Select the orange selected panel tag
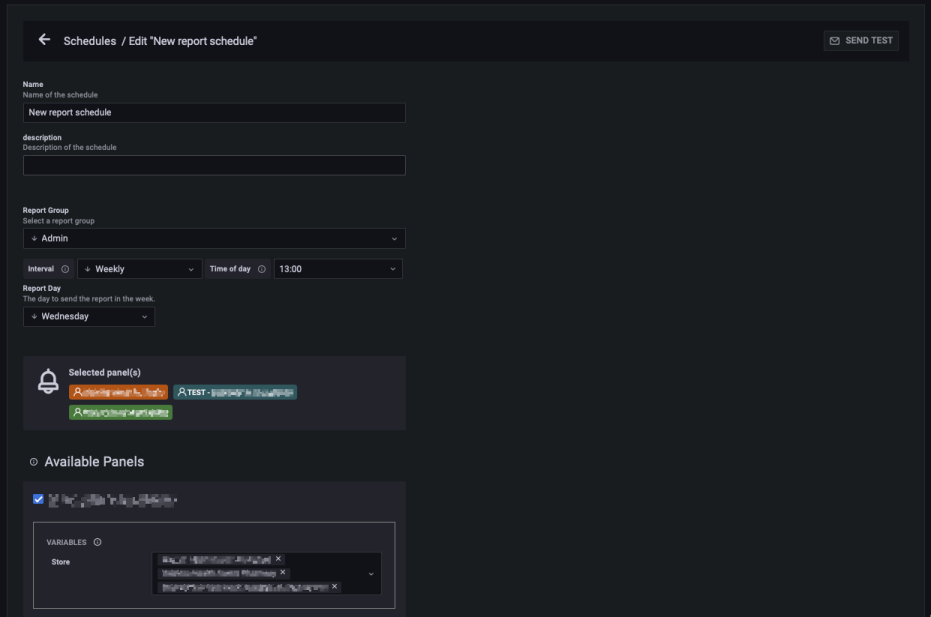Screen dimensions: 931x617 [x=118, y=392]
